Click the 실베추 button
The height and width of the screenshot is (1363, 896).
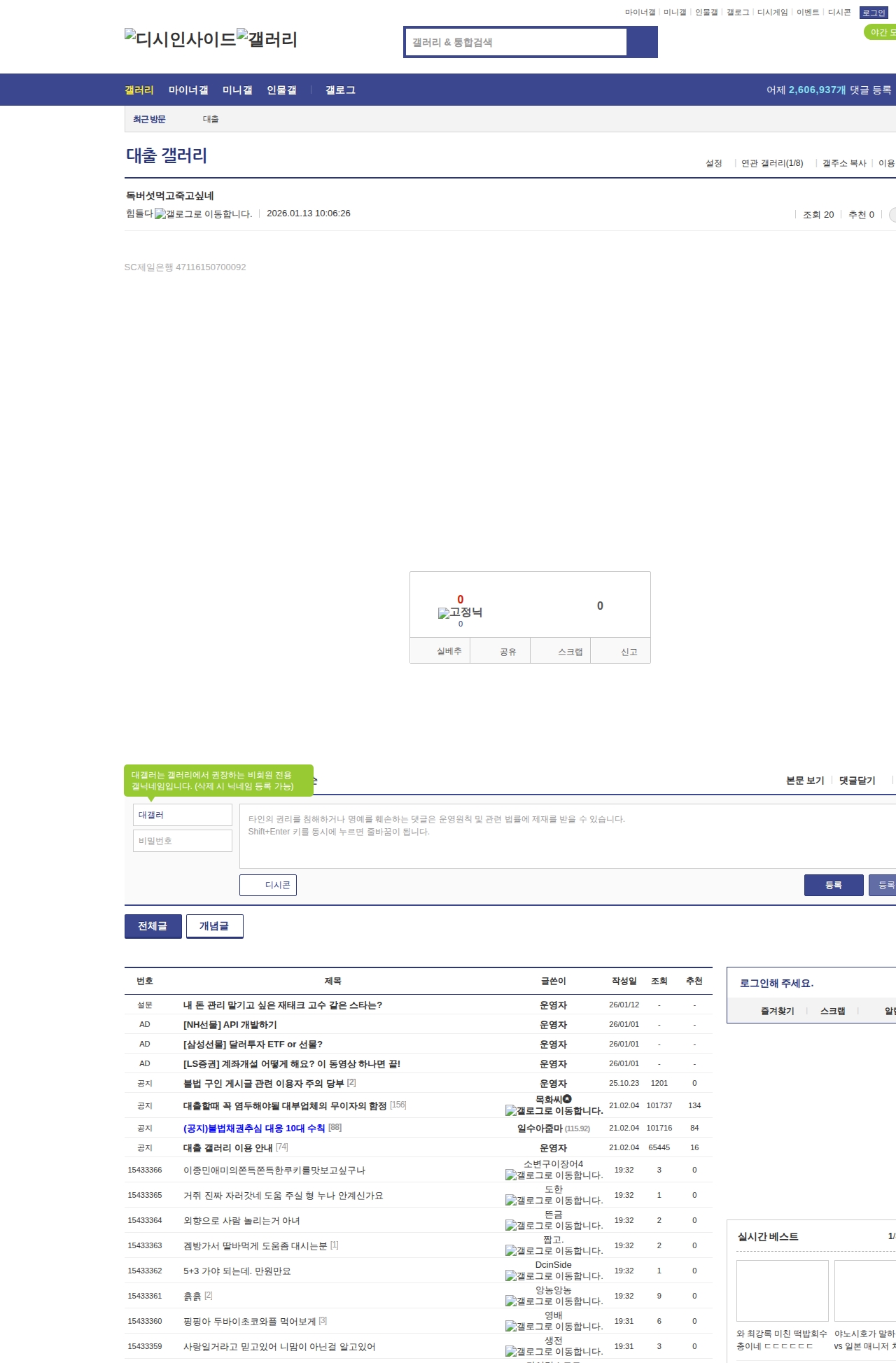440,651
